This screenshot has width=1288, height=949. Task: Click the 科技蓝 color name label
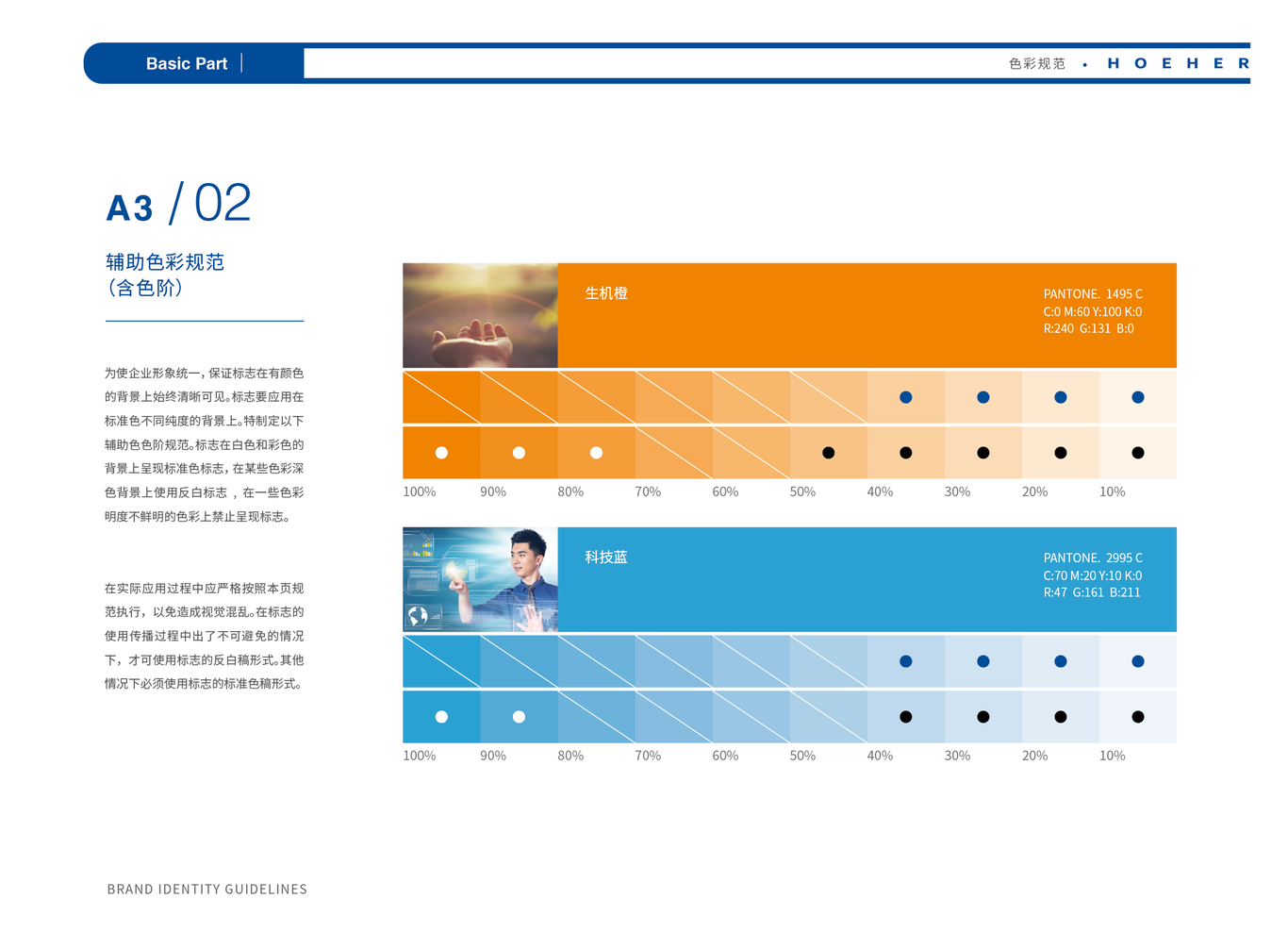point(606,558)
